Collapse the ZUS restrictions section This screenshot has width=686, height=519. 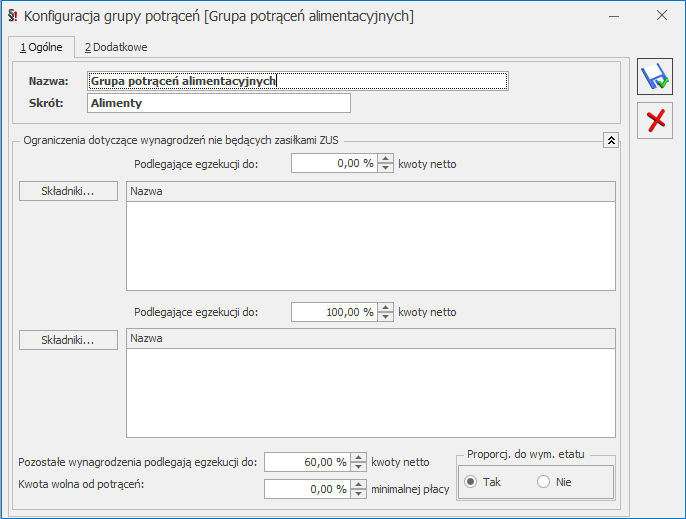pos(611,141)
